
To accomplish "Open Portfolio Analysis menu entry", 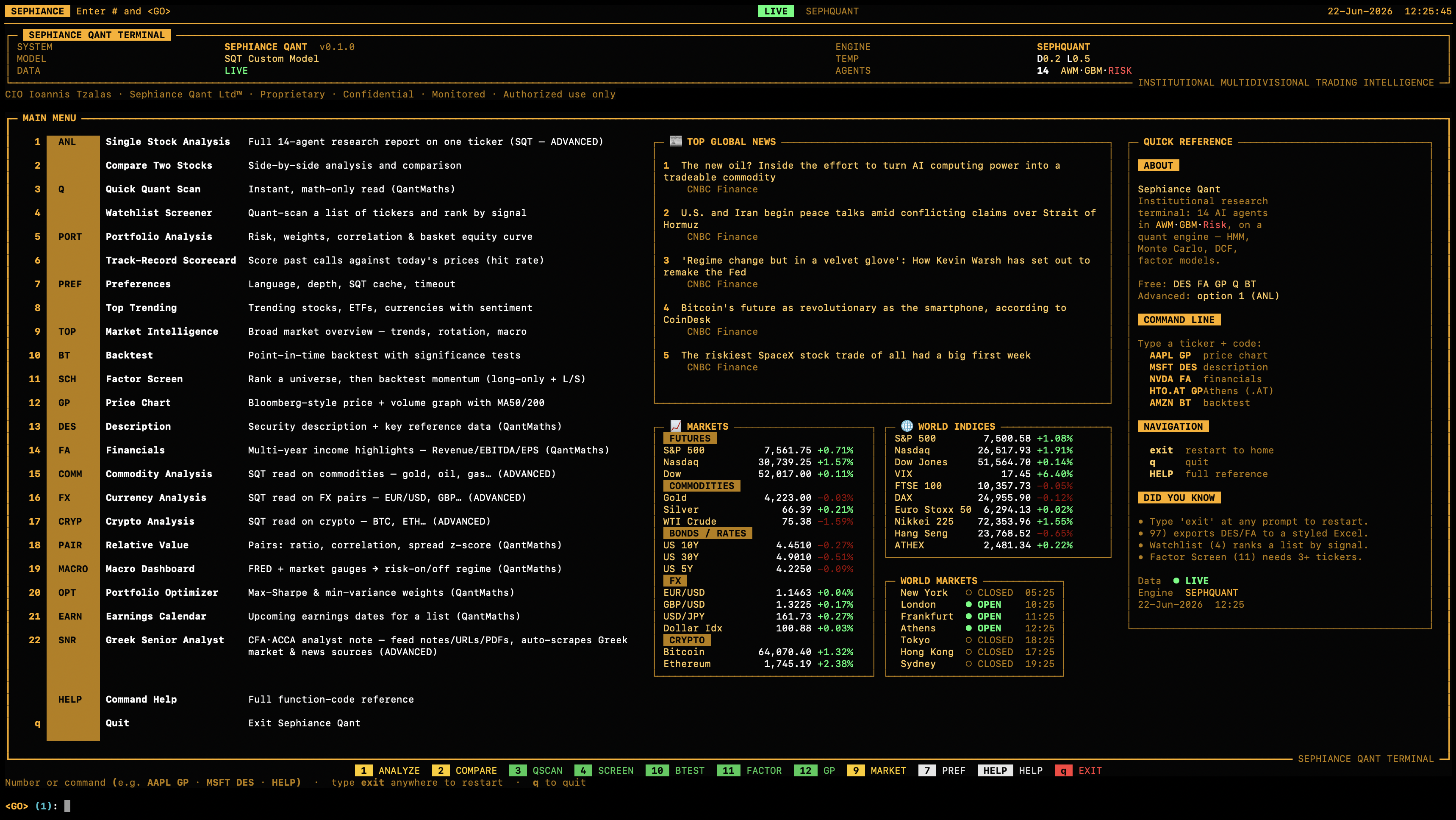I will (x=159, y=236).
